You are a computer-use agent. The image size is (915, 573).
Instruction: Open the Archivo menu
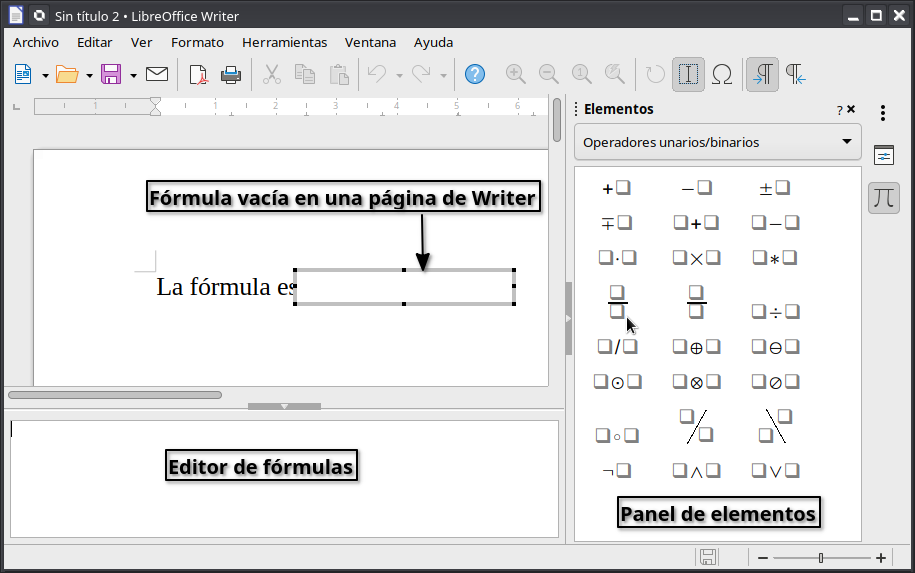[36, 43]
